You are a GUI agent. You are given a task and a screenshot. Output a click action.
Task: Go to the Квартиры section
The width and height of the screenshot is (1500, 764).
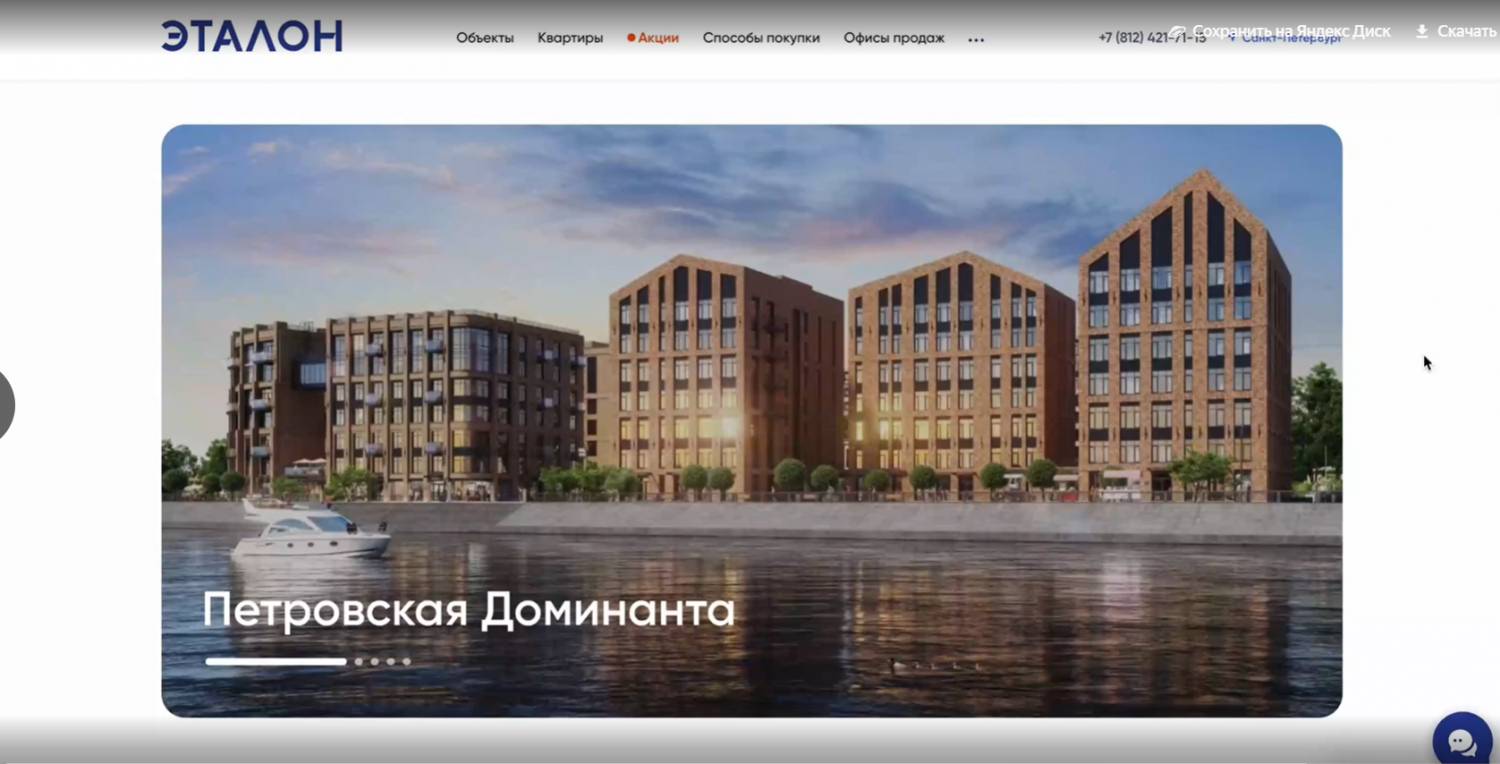570,38
